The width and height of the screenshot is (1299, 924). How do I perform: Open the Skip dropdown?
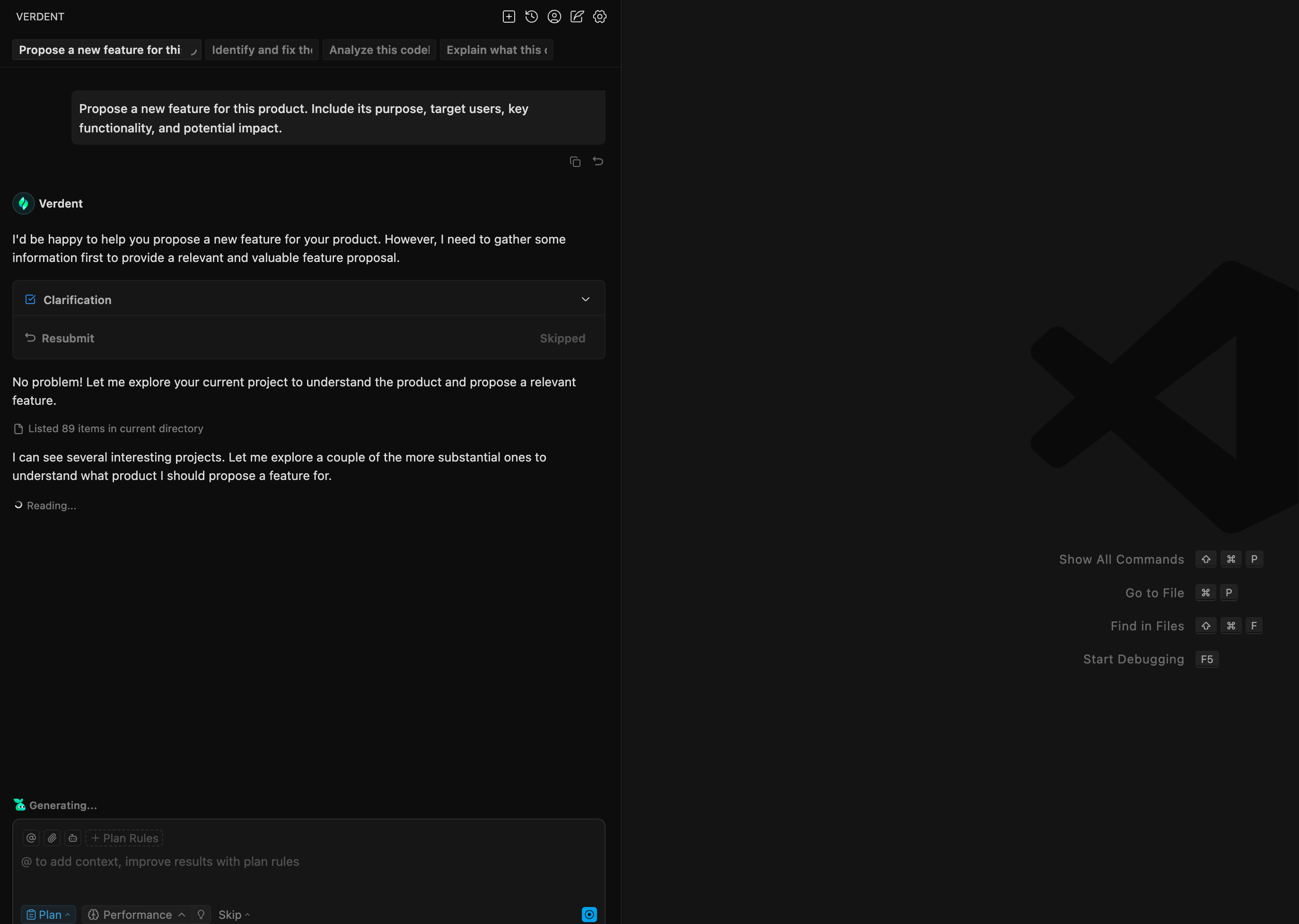(x=234, y=915)
